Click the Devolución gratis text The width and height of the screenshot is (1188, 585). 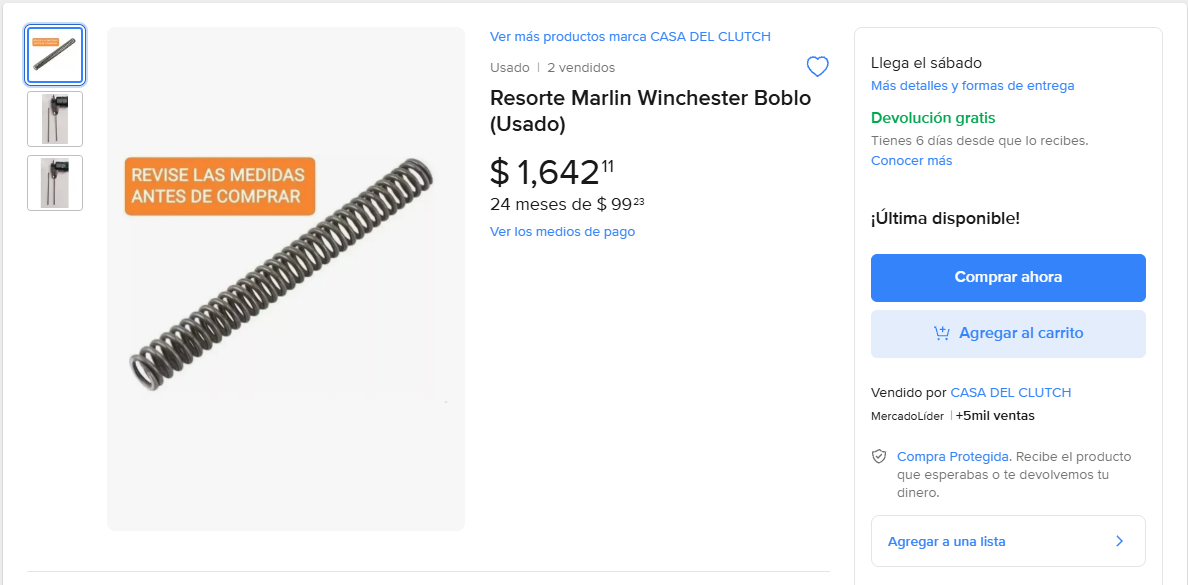pyautogui.click(x=933, y=118)
